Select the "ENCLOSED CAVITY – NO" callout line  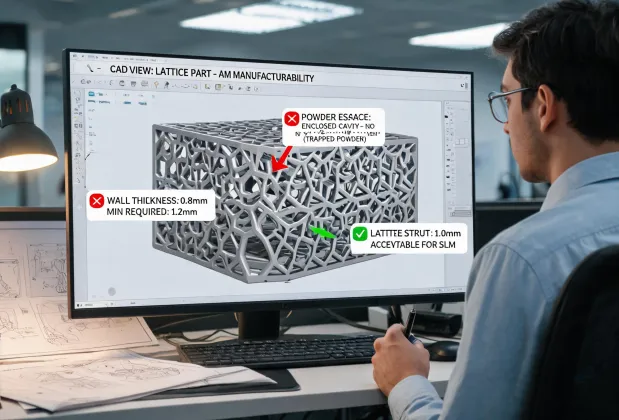338,126
